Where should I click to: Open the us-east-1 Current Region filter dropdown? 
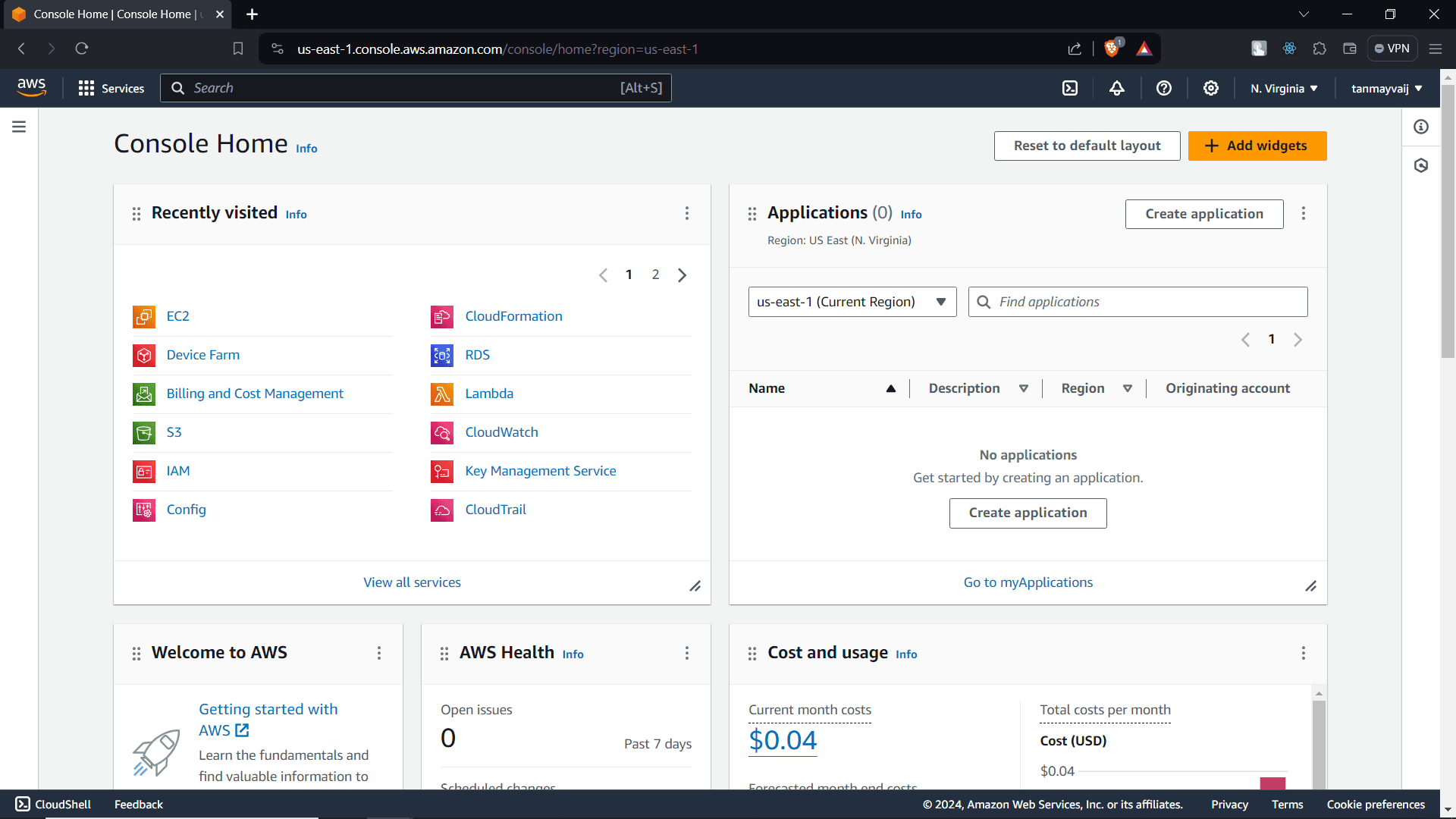(852, 301)
